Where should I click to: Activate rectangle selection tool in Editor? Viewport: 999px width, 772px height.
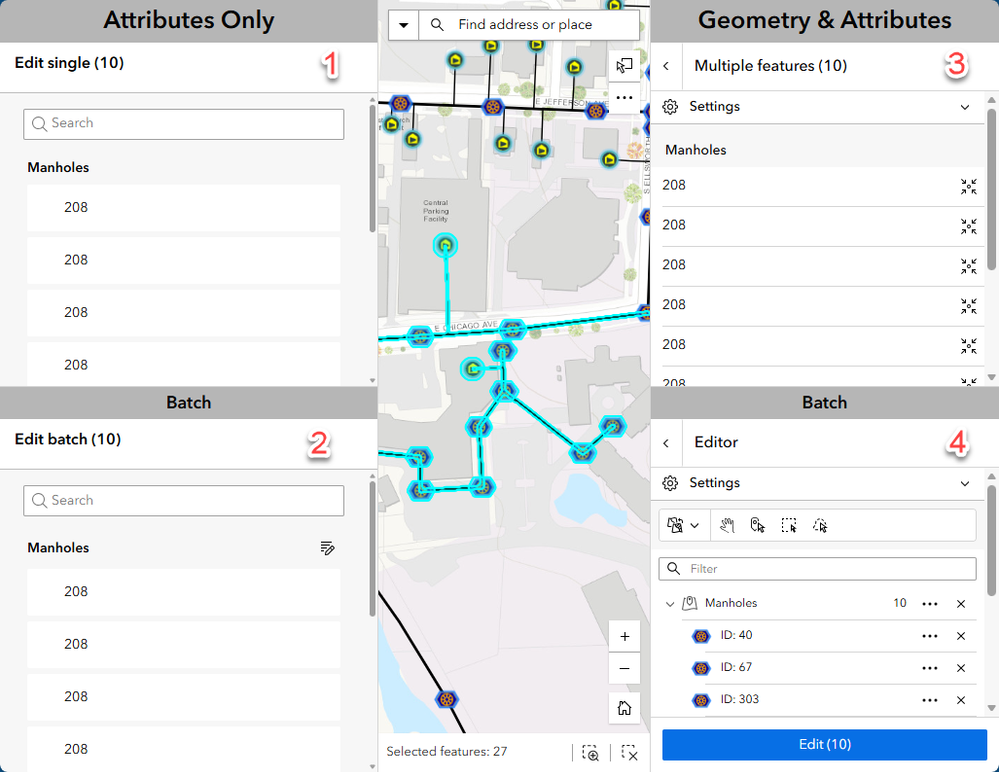[789, 525]
